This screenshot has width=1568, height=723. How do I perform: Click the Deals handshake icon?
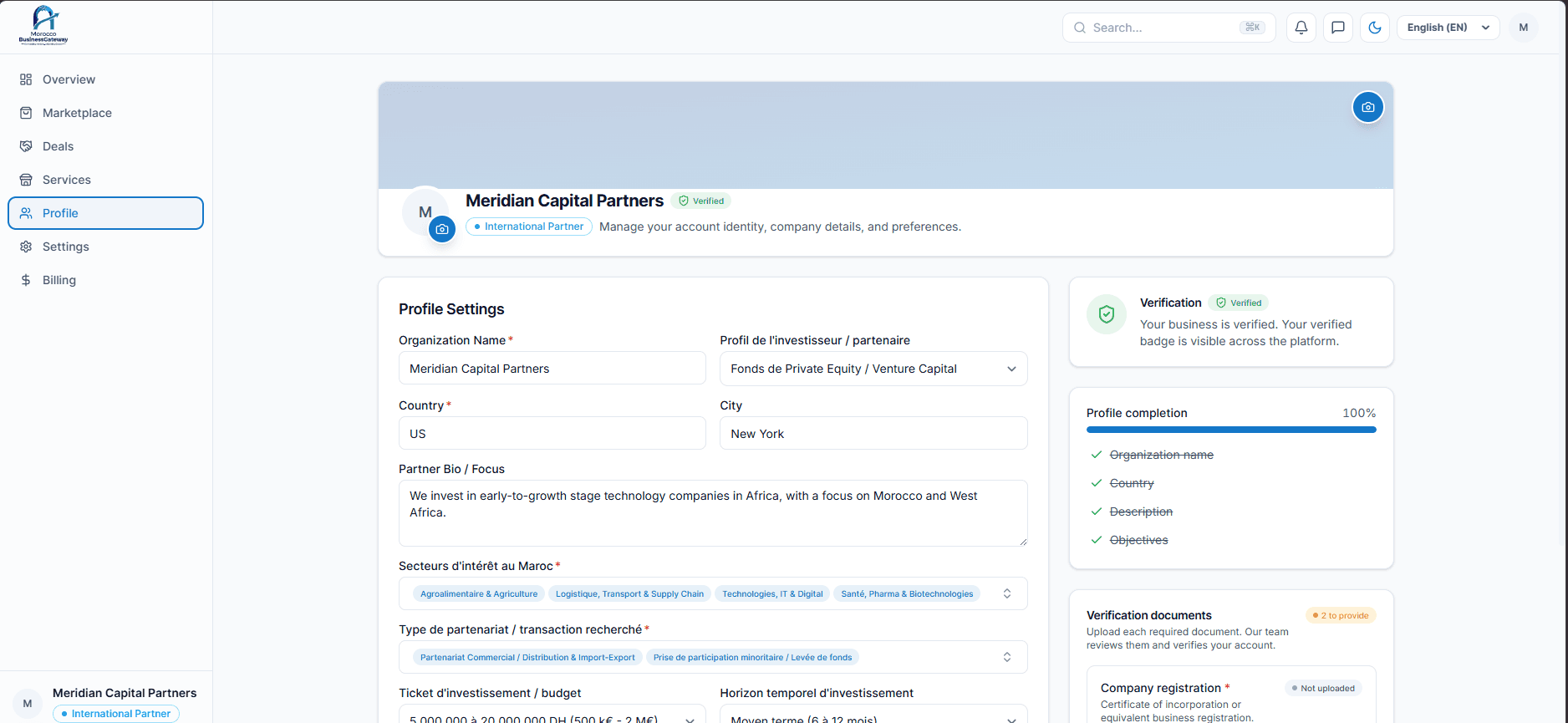(x=26, y=146)
